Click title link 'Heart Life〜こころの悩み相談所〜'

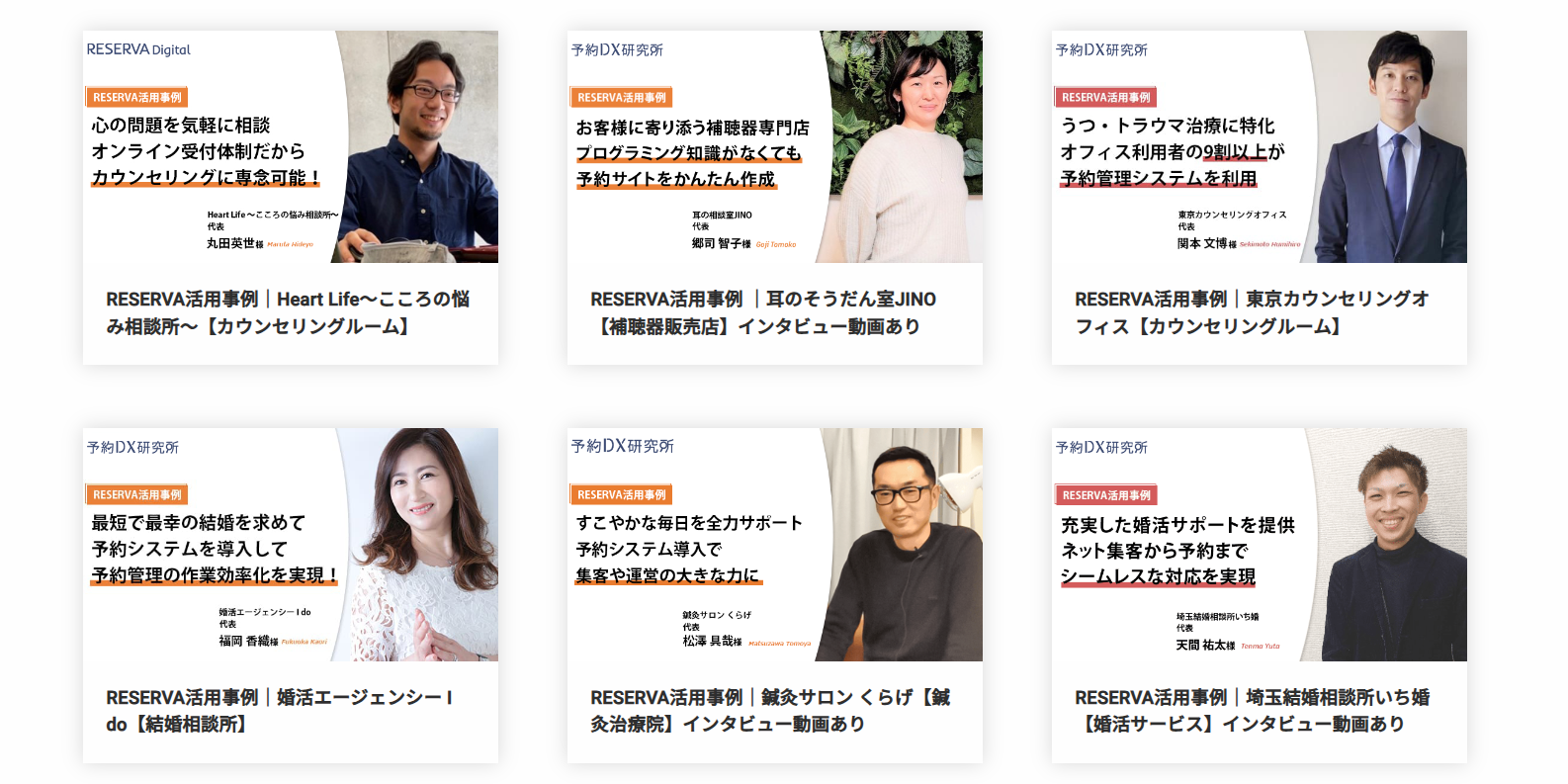288,312
